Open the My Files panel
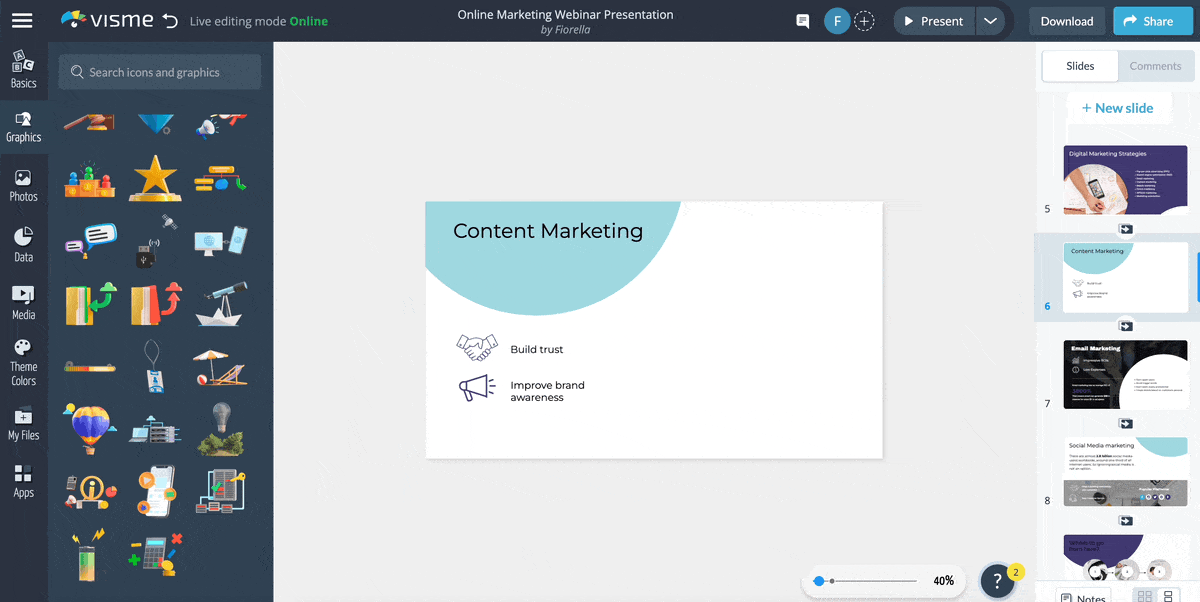 point(23,420)
